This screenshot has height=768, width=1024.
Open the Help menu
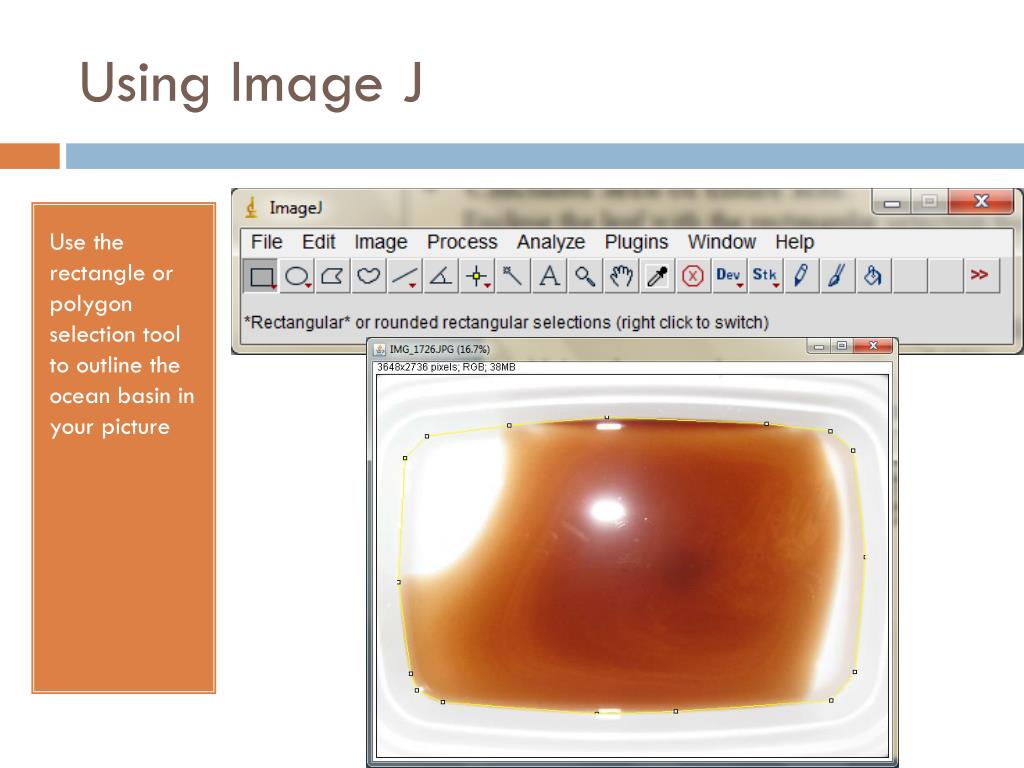tap(794, 242)
